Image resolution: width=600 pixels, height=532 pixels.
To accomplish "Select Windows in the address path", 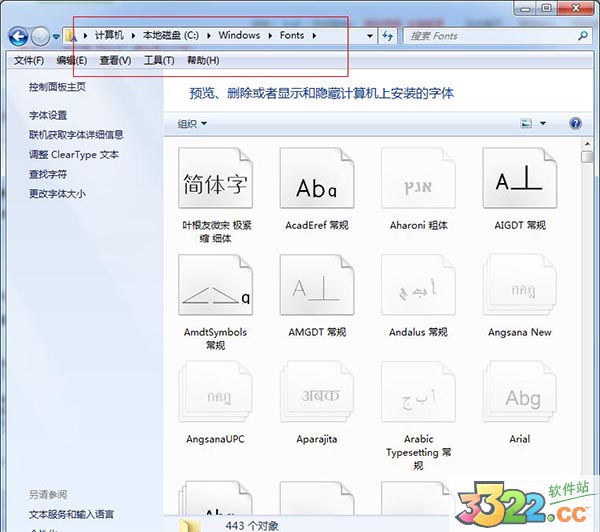I will pyautogui.click(x=239, y=36).
